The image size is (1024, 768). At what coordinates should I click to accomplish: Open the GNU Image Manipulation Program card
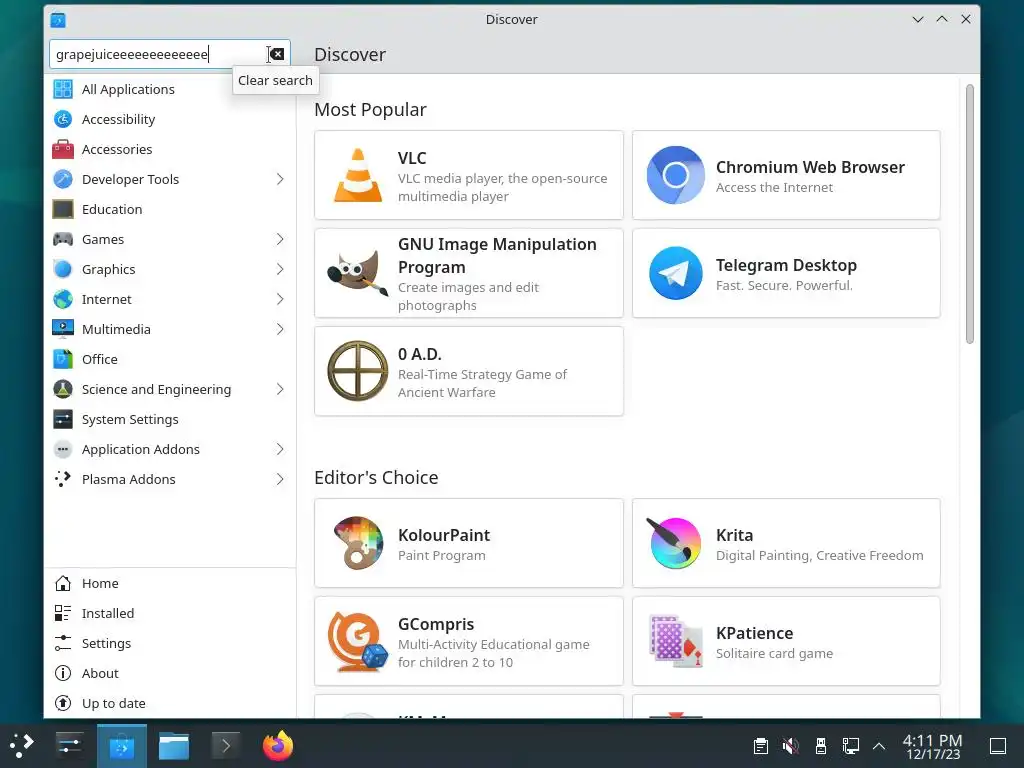[x=469, y=273]
